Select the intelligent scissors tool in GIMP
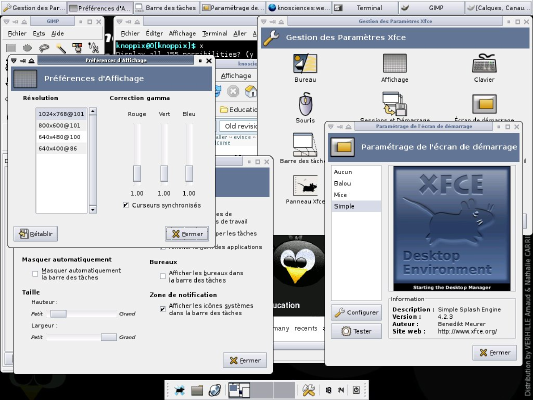Image resolution: width=533 pixels, height=400 pixels. tap(93, 48)
